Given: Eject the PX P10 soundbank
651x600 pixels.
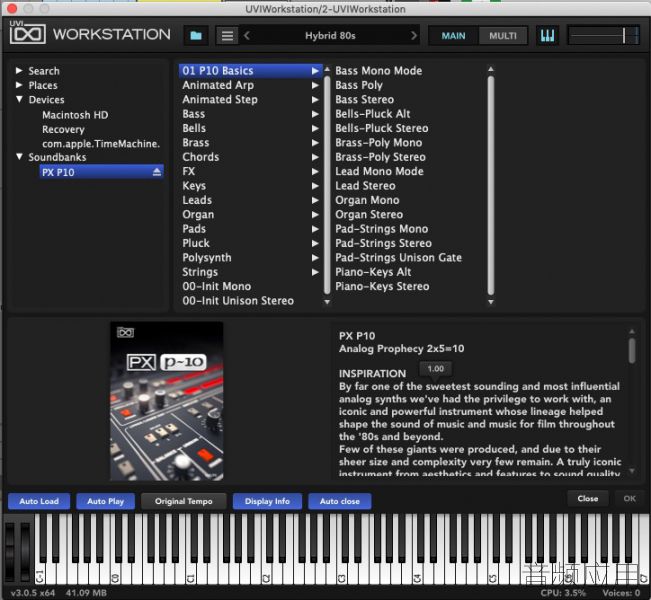Looking at the screenshot, I should point(157,172).
